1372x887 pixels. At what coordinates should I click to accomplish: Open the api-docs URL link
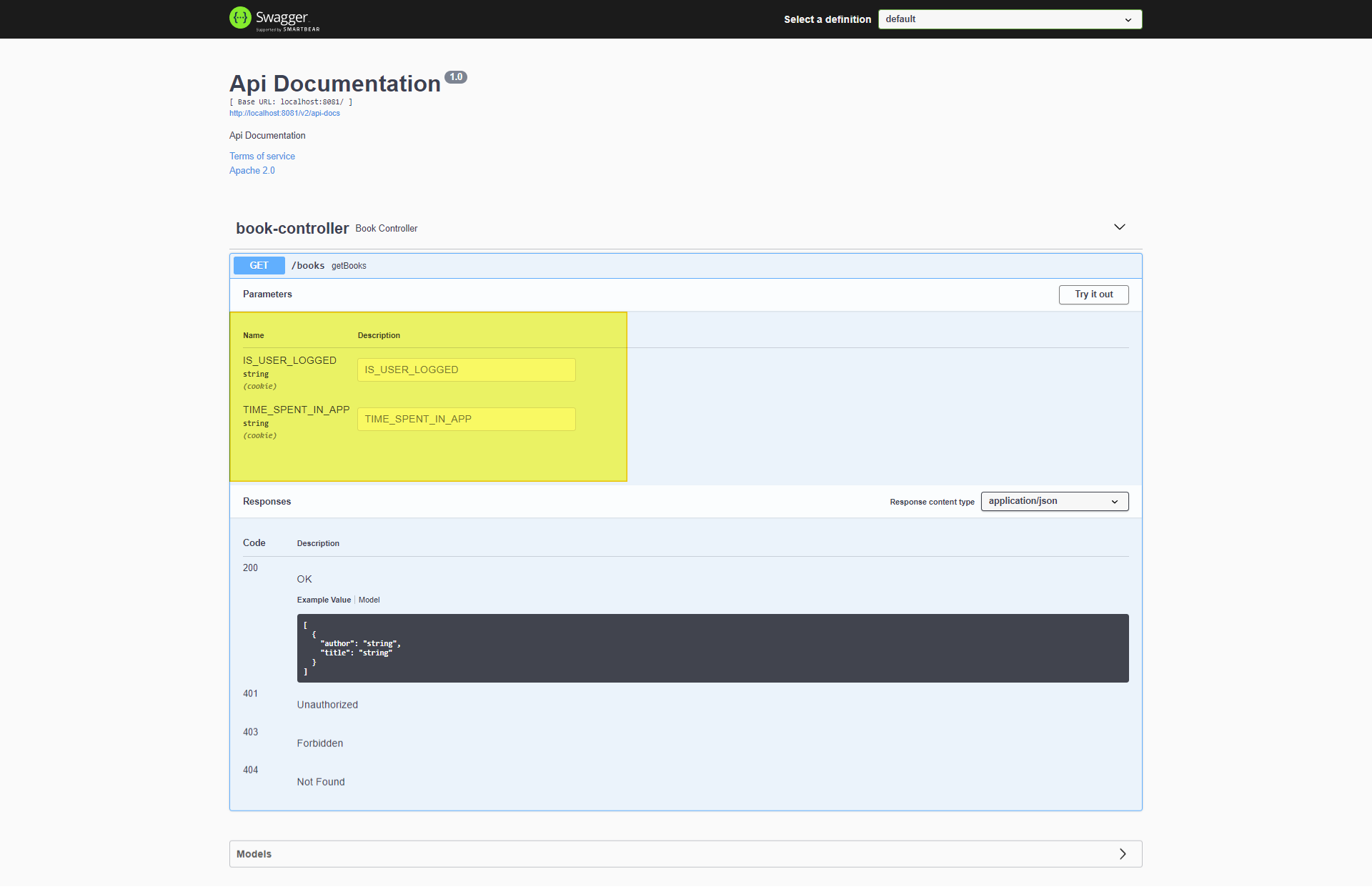tap(284, 113)
